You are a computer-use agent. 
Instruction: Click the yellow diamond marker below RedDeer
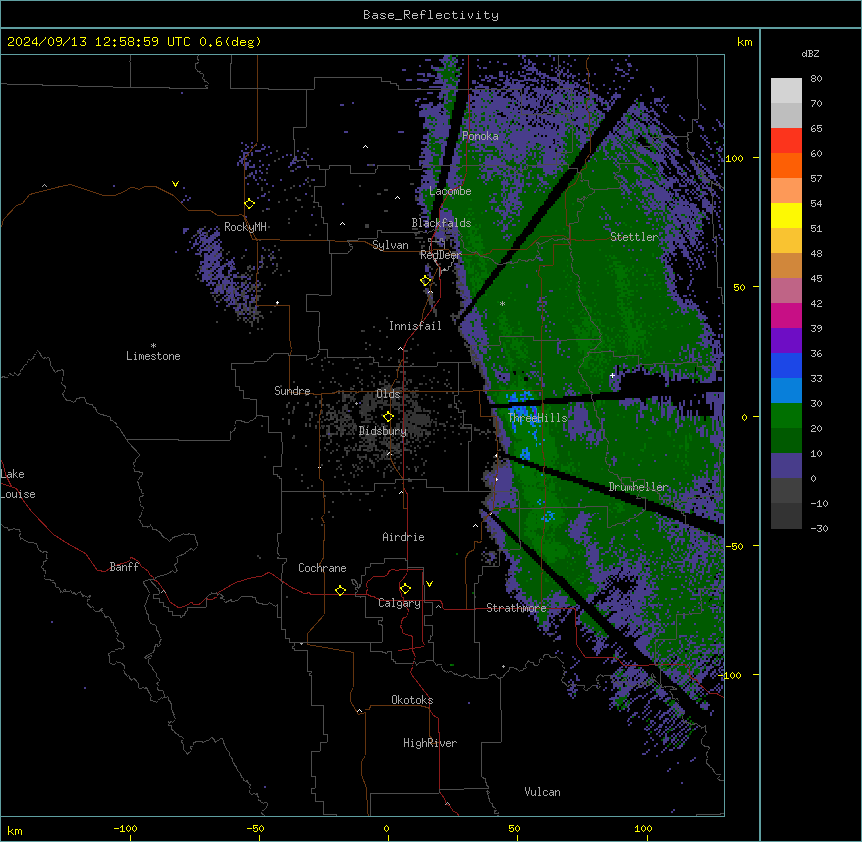tap(426, 281)
